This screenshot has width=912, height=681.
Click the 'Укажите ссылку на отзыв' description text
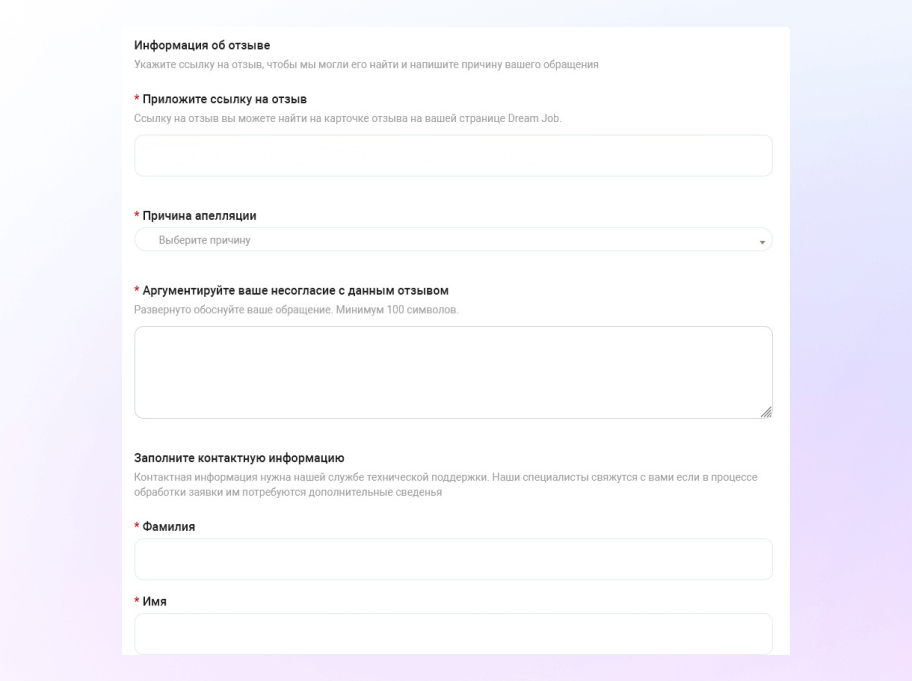[366, 64]
